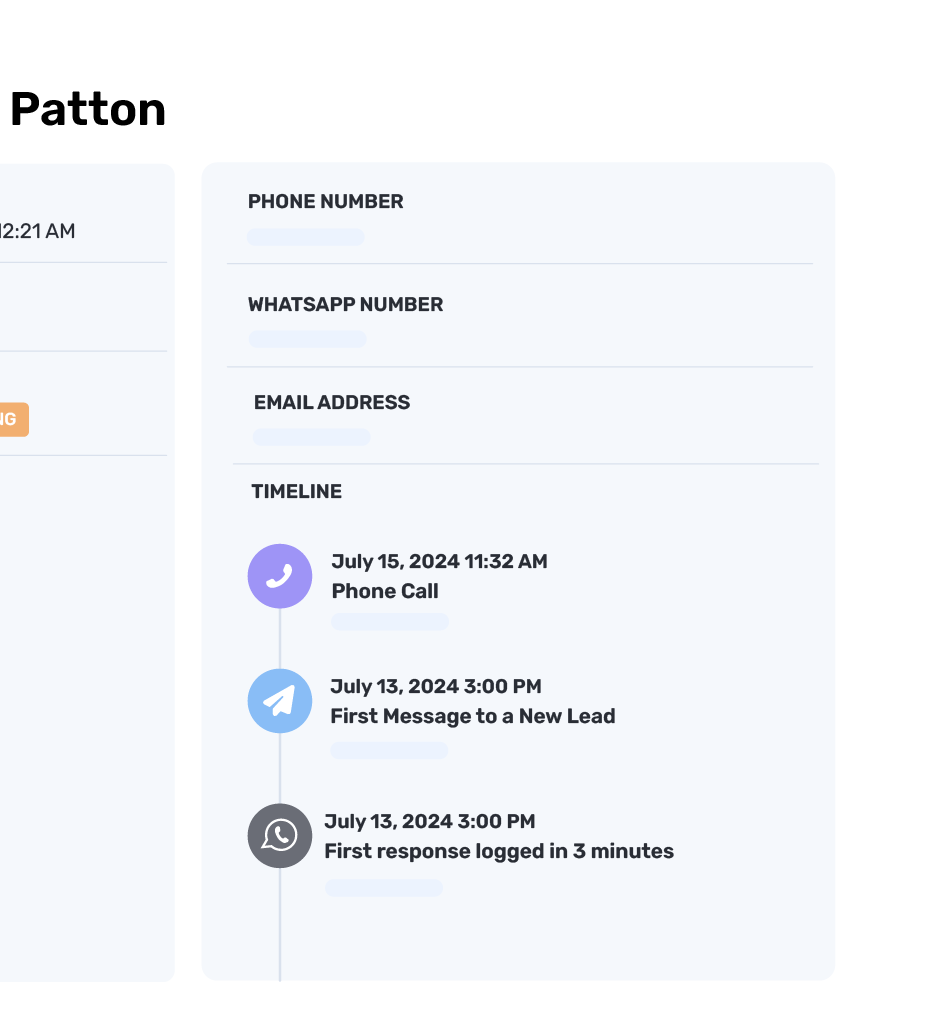The height and width of the screenshot is (1022, 934).
Task: Click the blue paper plane message icon
Action: click(x=280, y=701)
